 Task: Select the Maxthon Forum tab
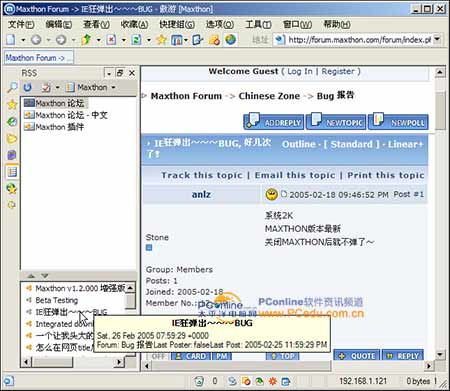(39, 58)
